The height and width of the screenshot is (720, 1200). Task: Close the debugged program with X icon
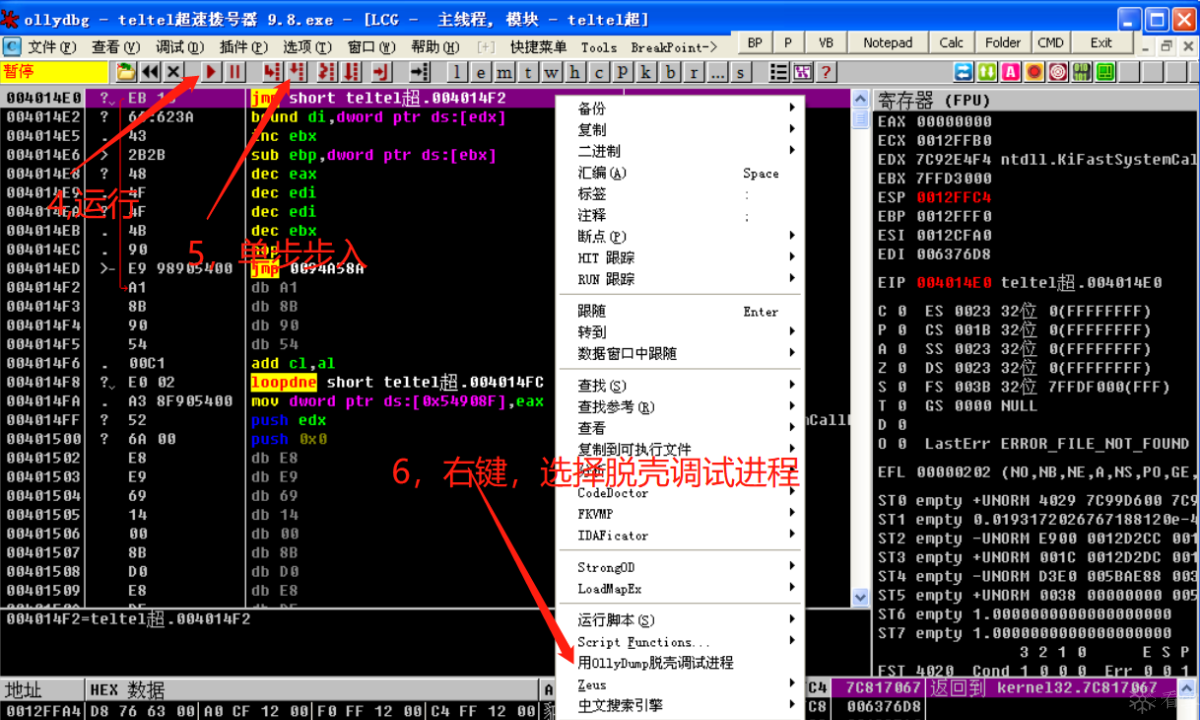pyautogui.click(x=173, y=72)
